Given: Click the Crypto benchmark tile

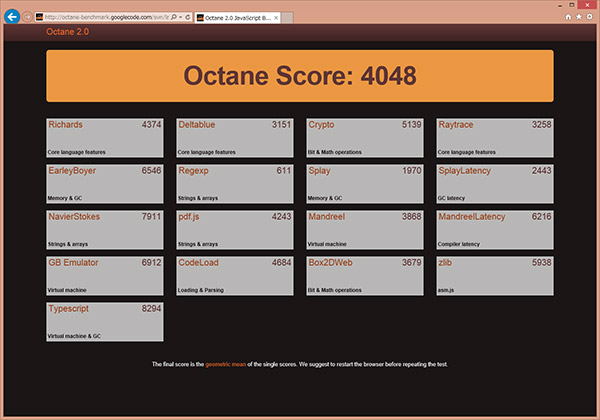Looking at the screenshot, I should tap(365, 138).
